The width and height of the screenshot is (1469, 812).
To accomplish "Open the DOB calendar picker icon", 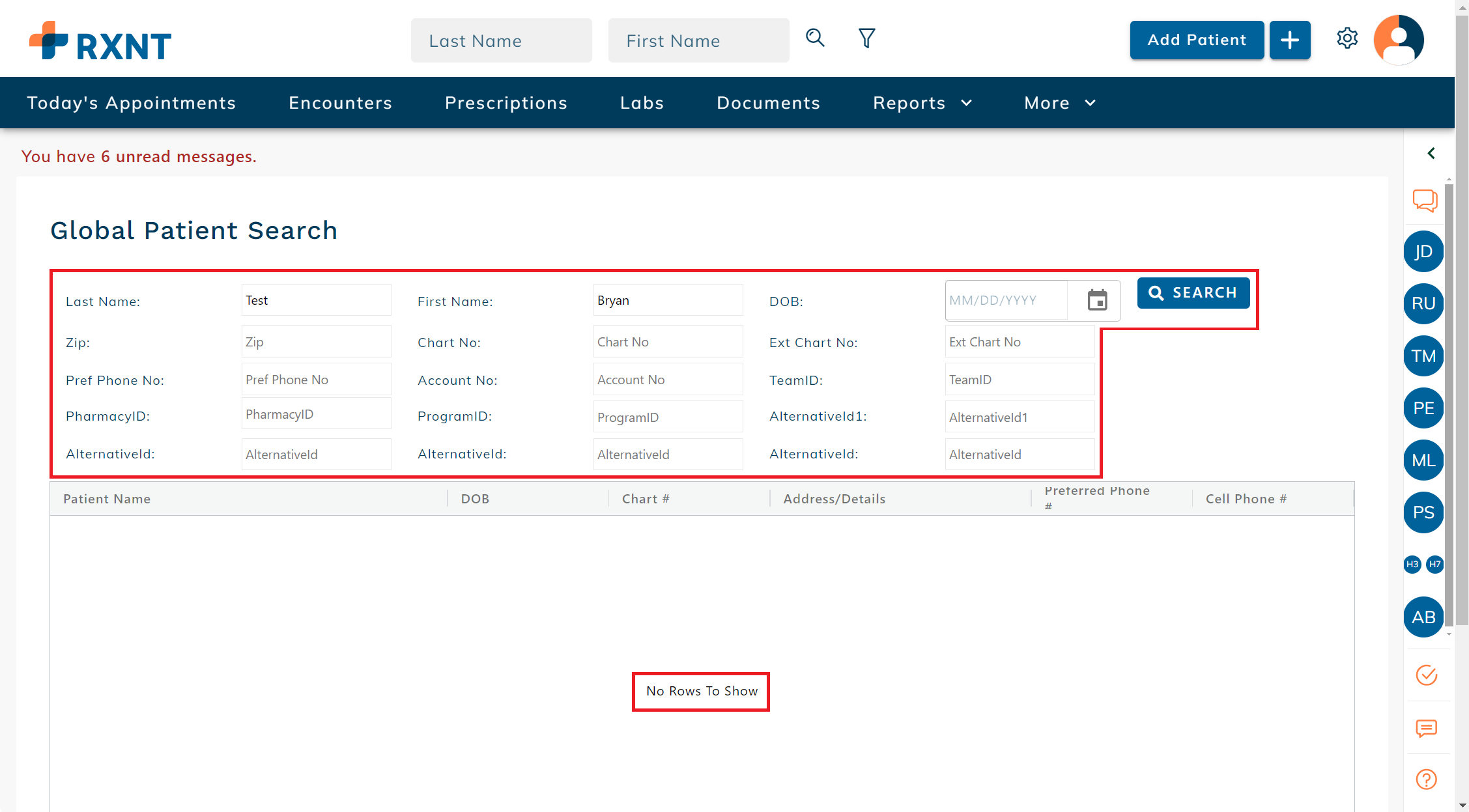I will click(x=1097, y=300).
